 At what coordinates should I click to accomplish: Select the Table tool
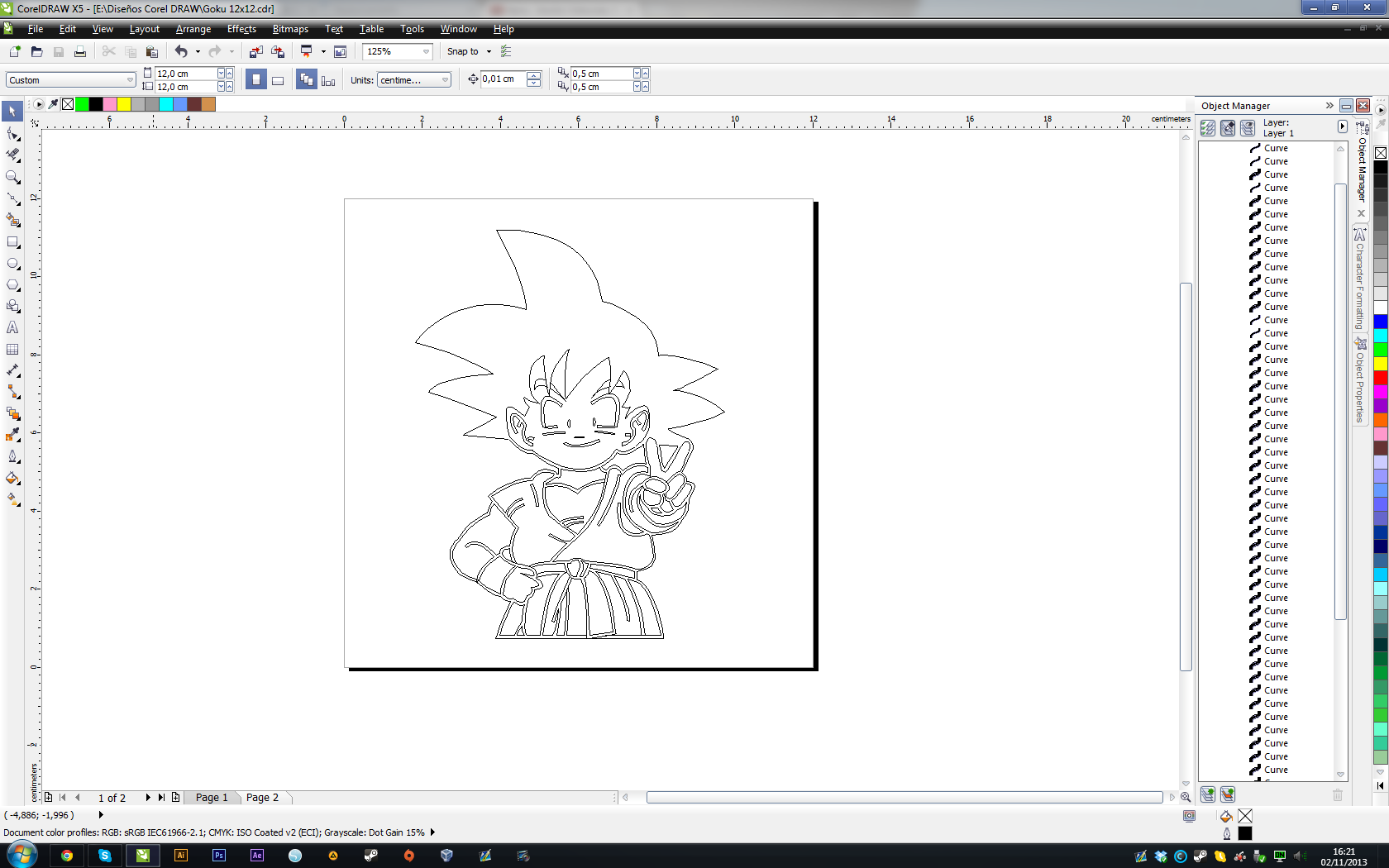point(12,350)
